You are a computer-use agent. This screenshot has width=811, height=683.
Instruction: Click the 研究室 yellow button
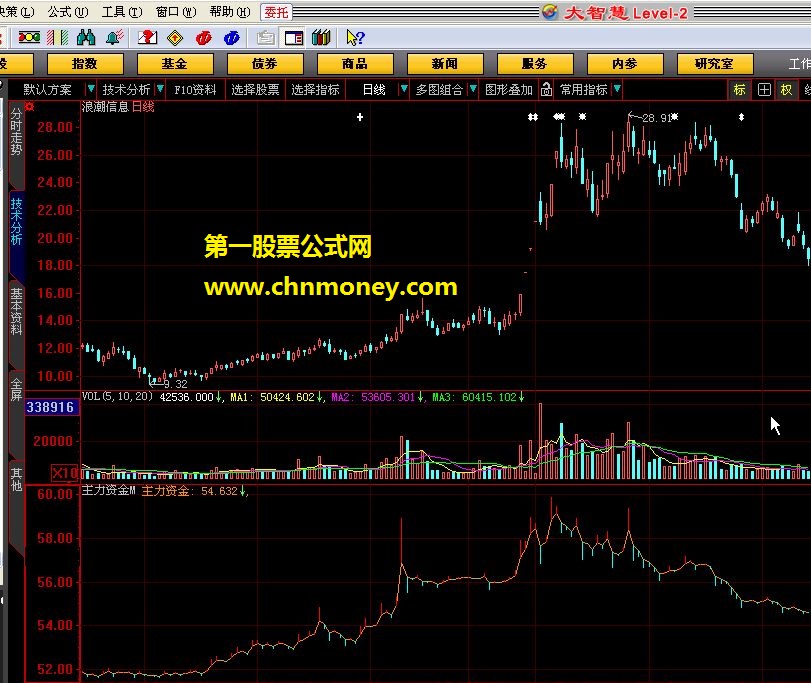[715, 64]
